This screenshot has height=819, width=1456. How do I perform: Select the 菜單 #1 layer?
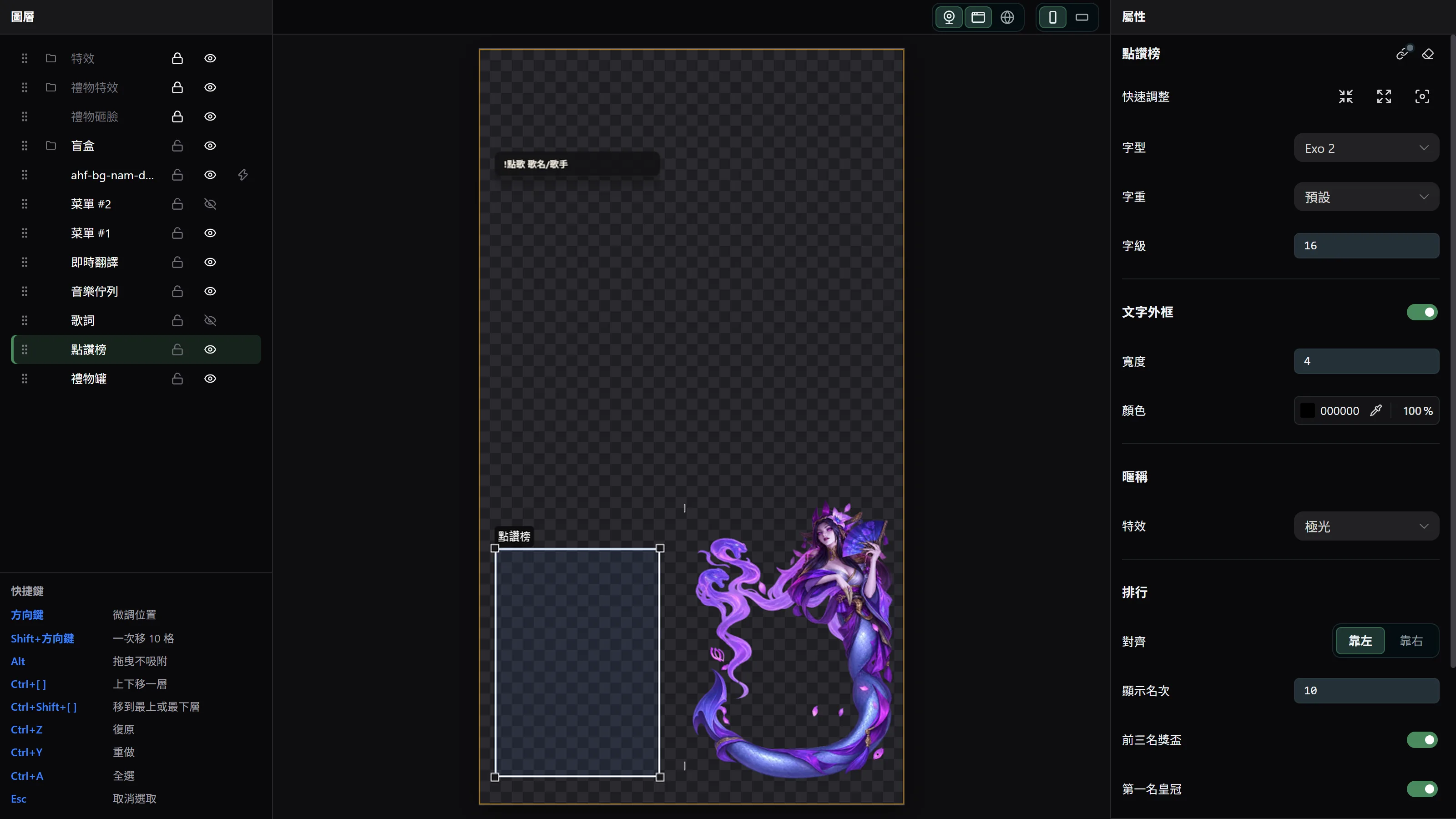136,233
